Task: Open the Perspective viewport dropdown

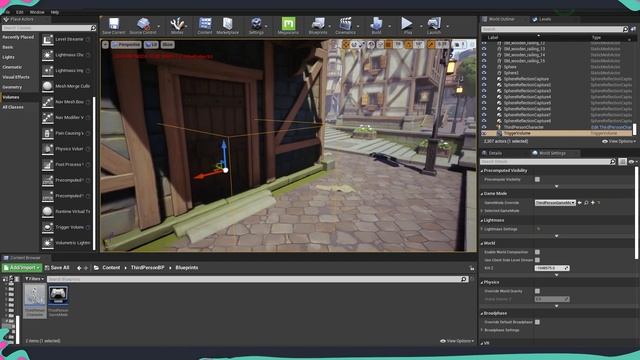Action: click(126, 44)
